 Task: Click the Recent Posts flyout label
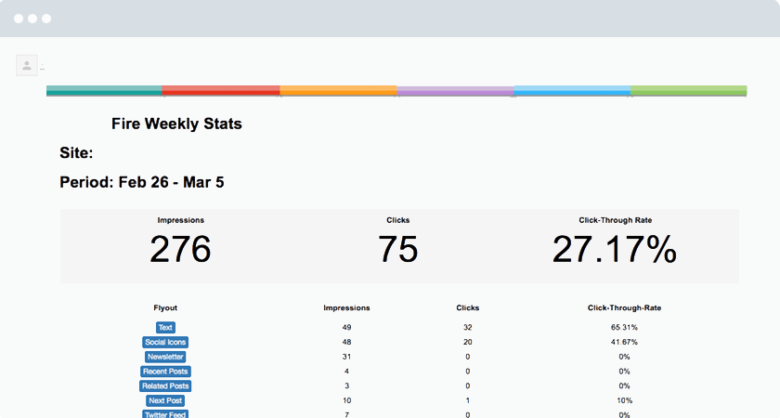pyautogui.click(x=165, y=371)
